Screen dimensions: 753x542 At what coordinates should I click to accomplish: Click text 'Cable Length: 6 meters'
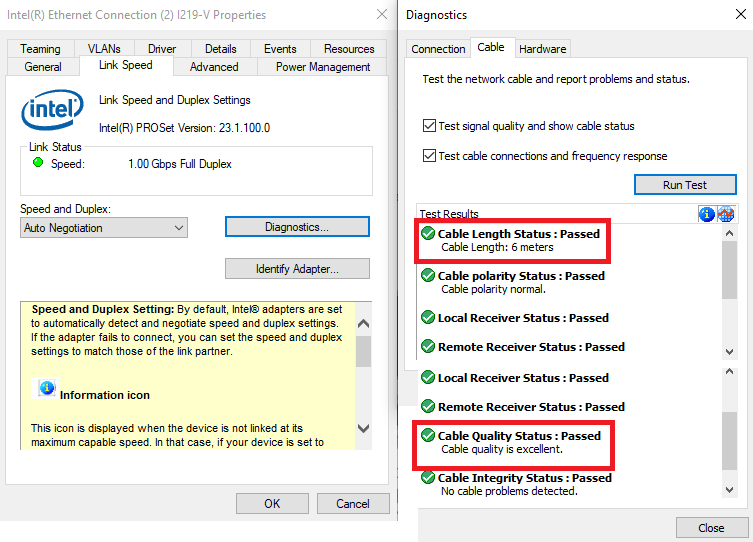point(497,247)
